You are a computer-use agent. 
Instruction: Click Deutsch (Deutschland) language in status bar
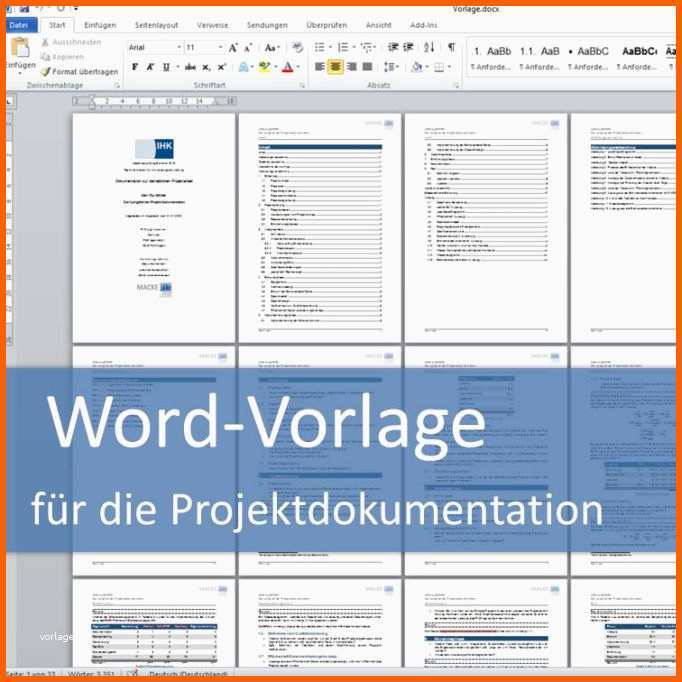188,674
